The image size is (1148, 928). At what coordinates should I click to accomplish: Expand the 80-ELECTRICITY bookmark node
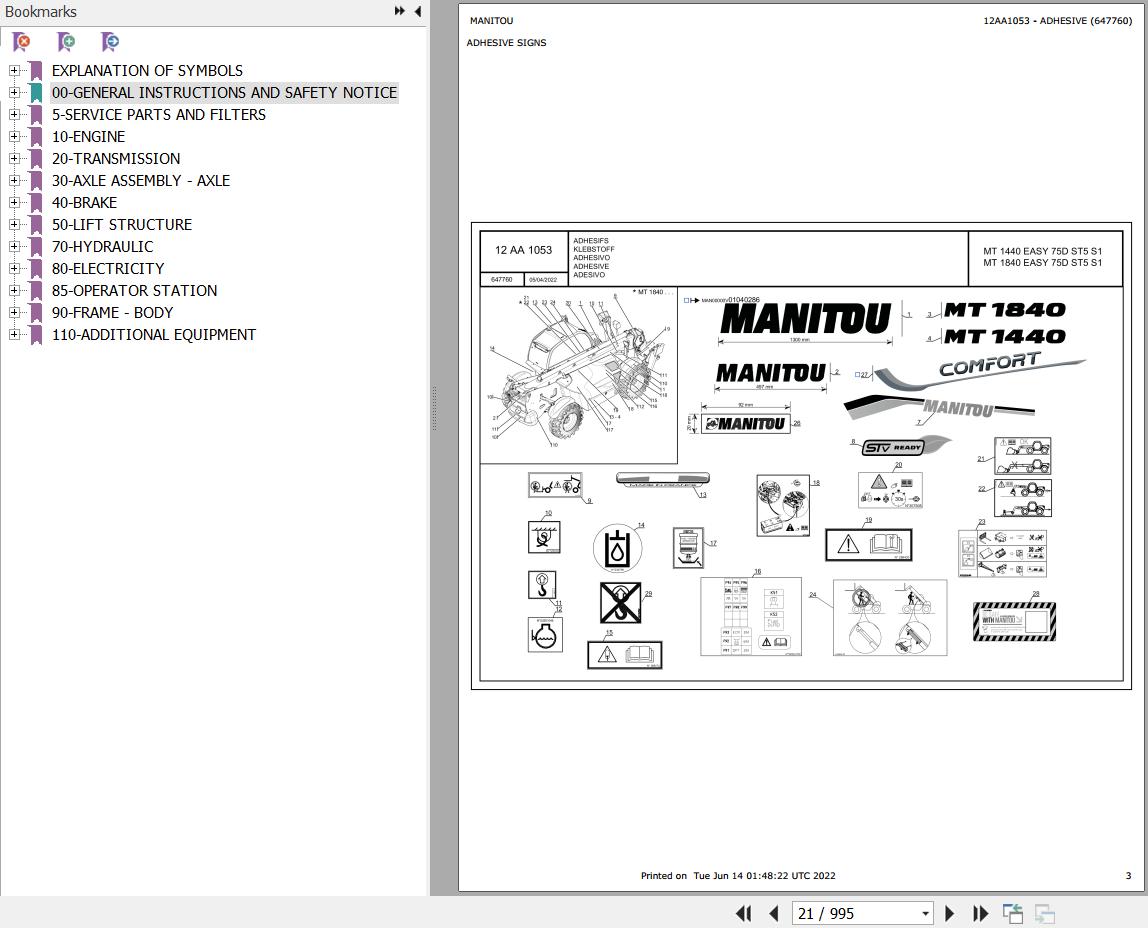(14, 268)
